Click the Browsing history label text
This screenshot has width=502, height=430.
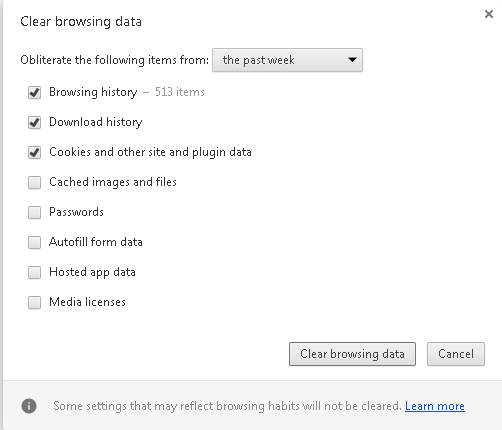coord(93,92)
